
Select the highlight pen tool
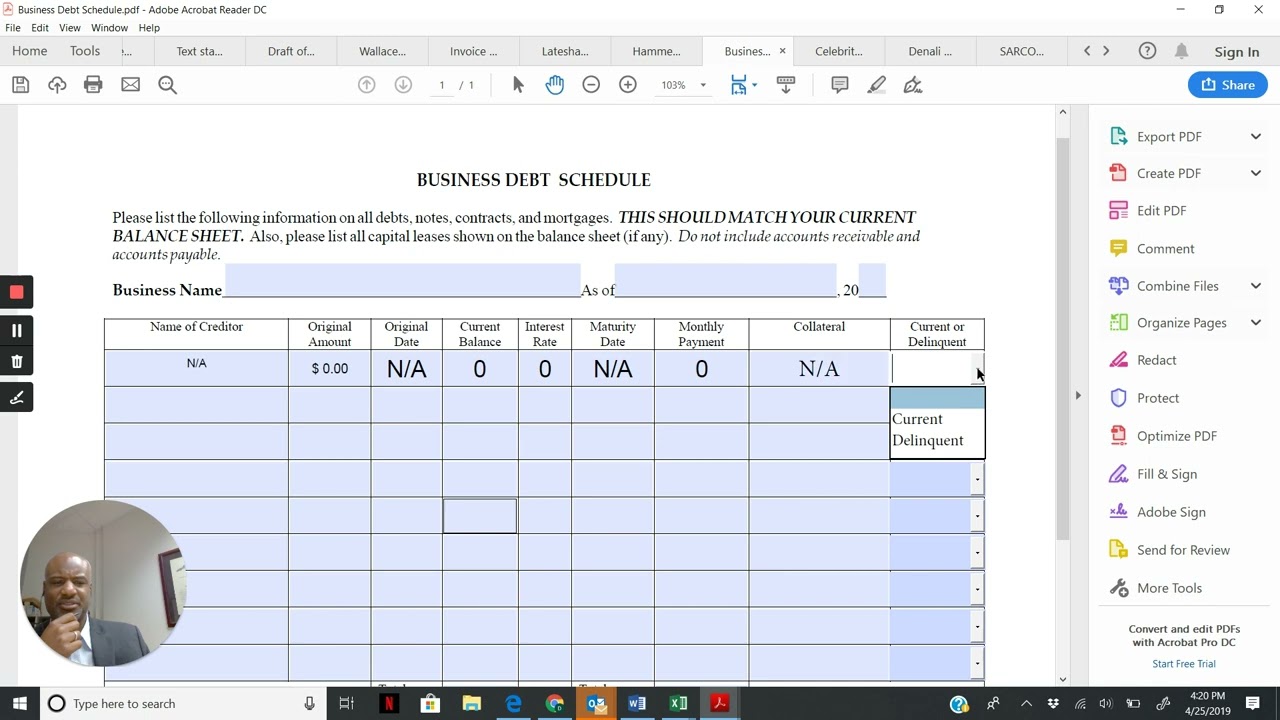[x=876, y=85]
